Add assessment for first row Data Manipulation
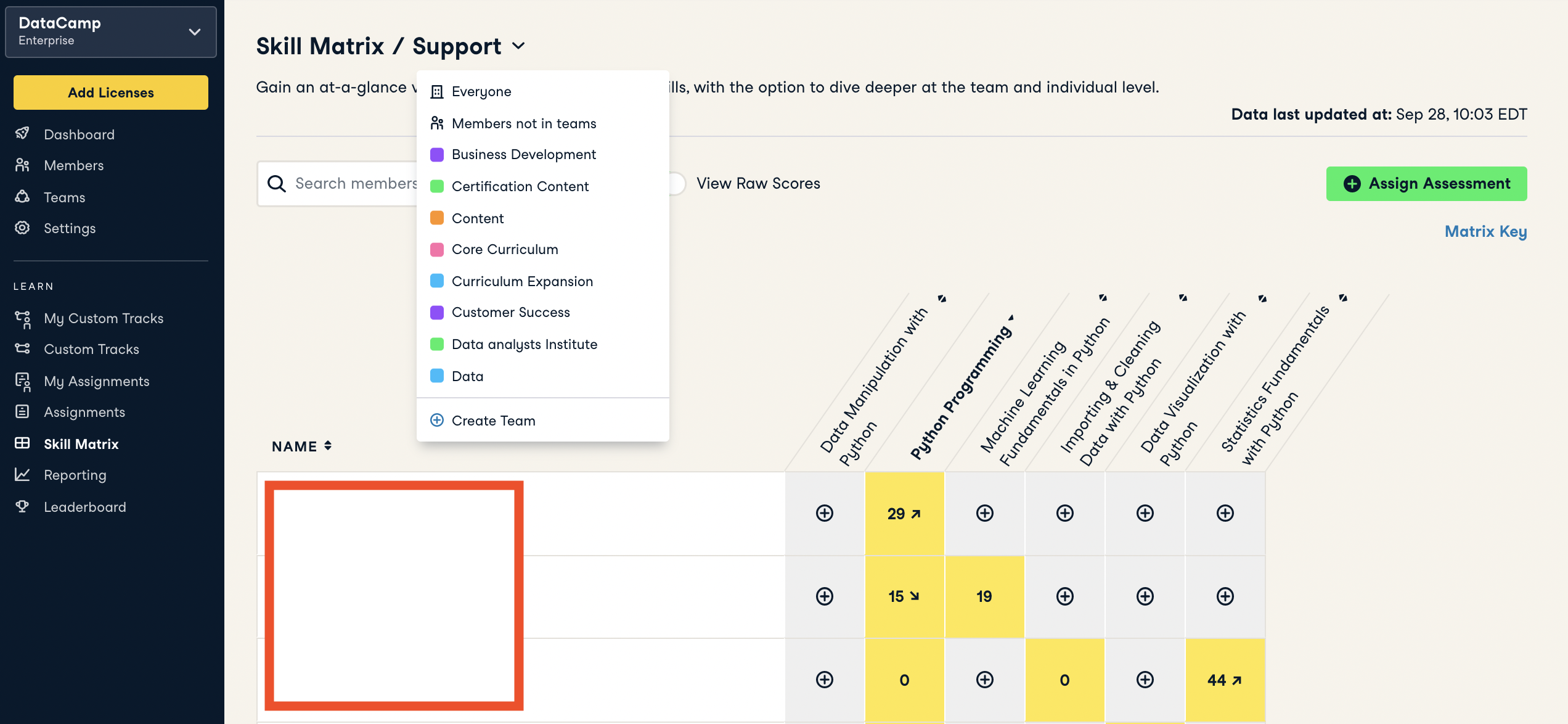Viewport: 1568px width, 724px height. click(824, 513)
